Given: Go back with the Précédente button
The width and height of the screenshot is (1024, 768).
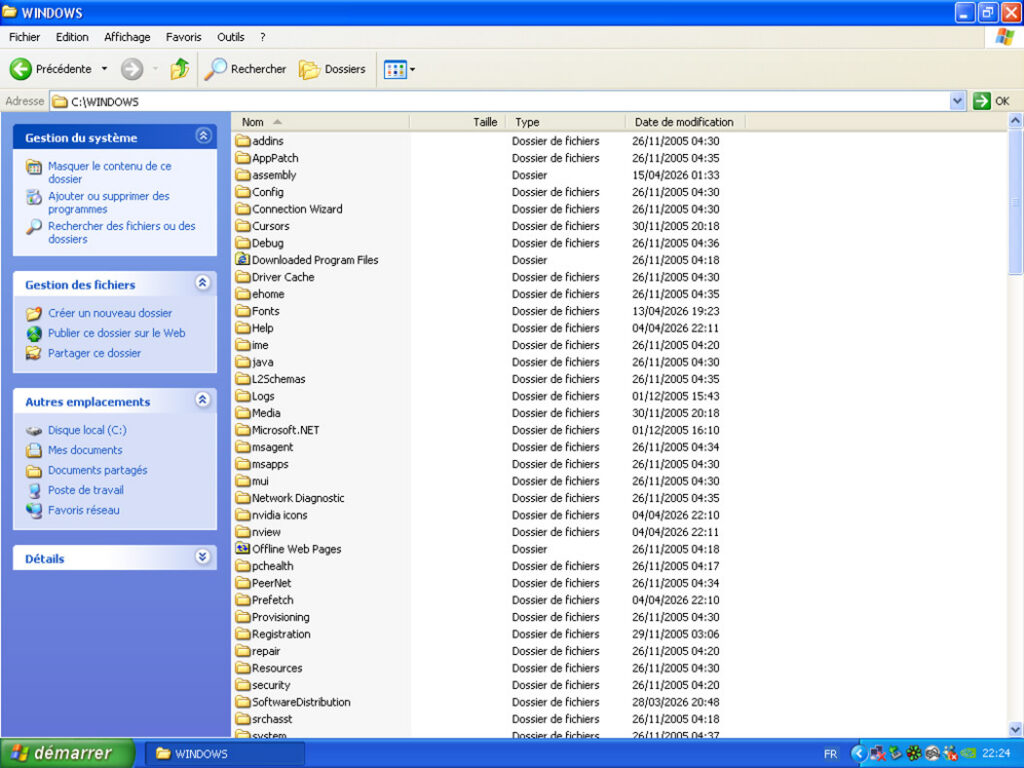Looking at the screenshot, I should point(51,69).
